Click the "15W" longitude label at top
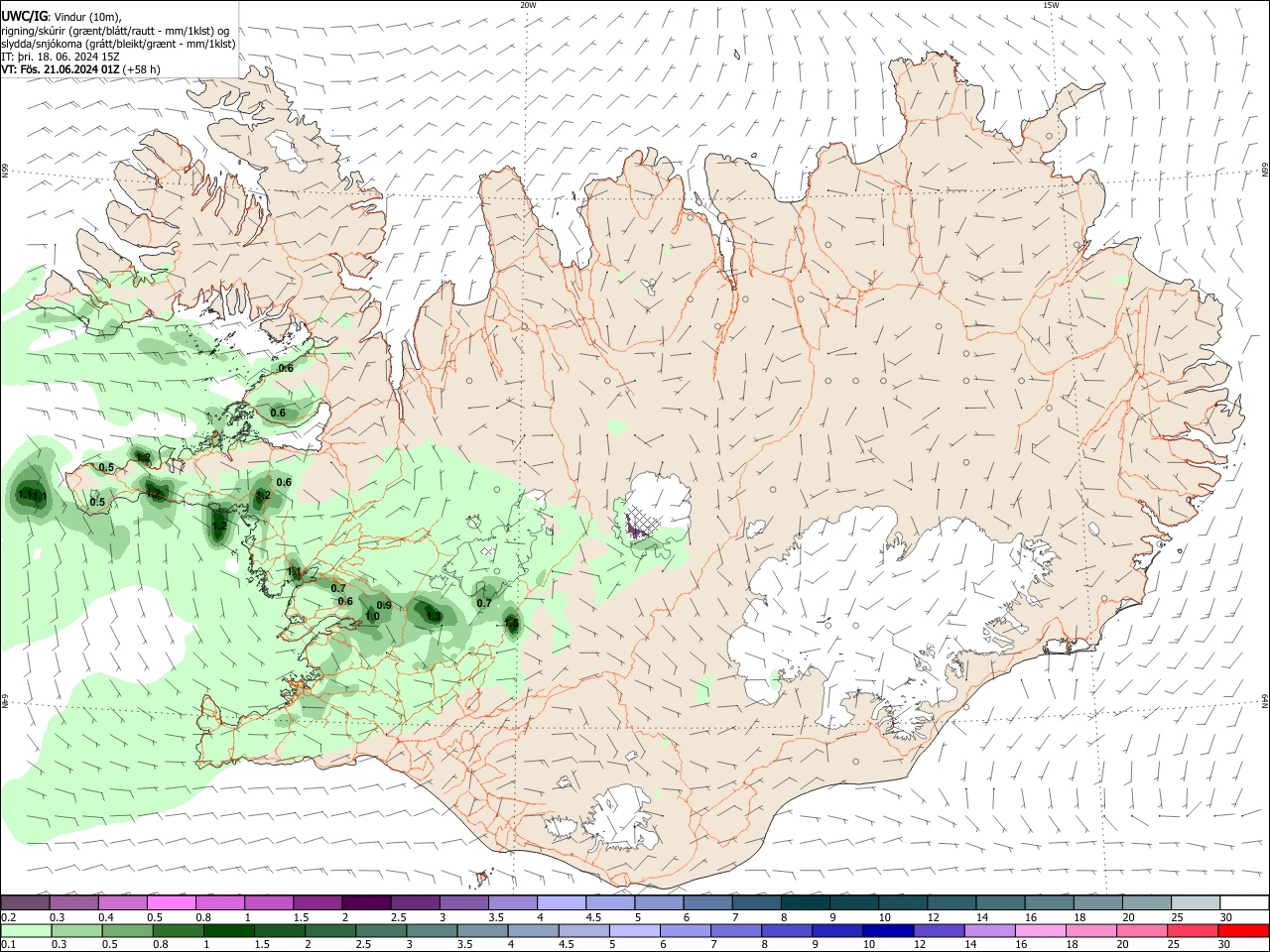The height and width of the screenshot is (952, 1270). [x=1051, y=5]
